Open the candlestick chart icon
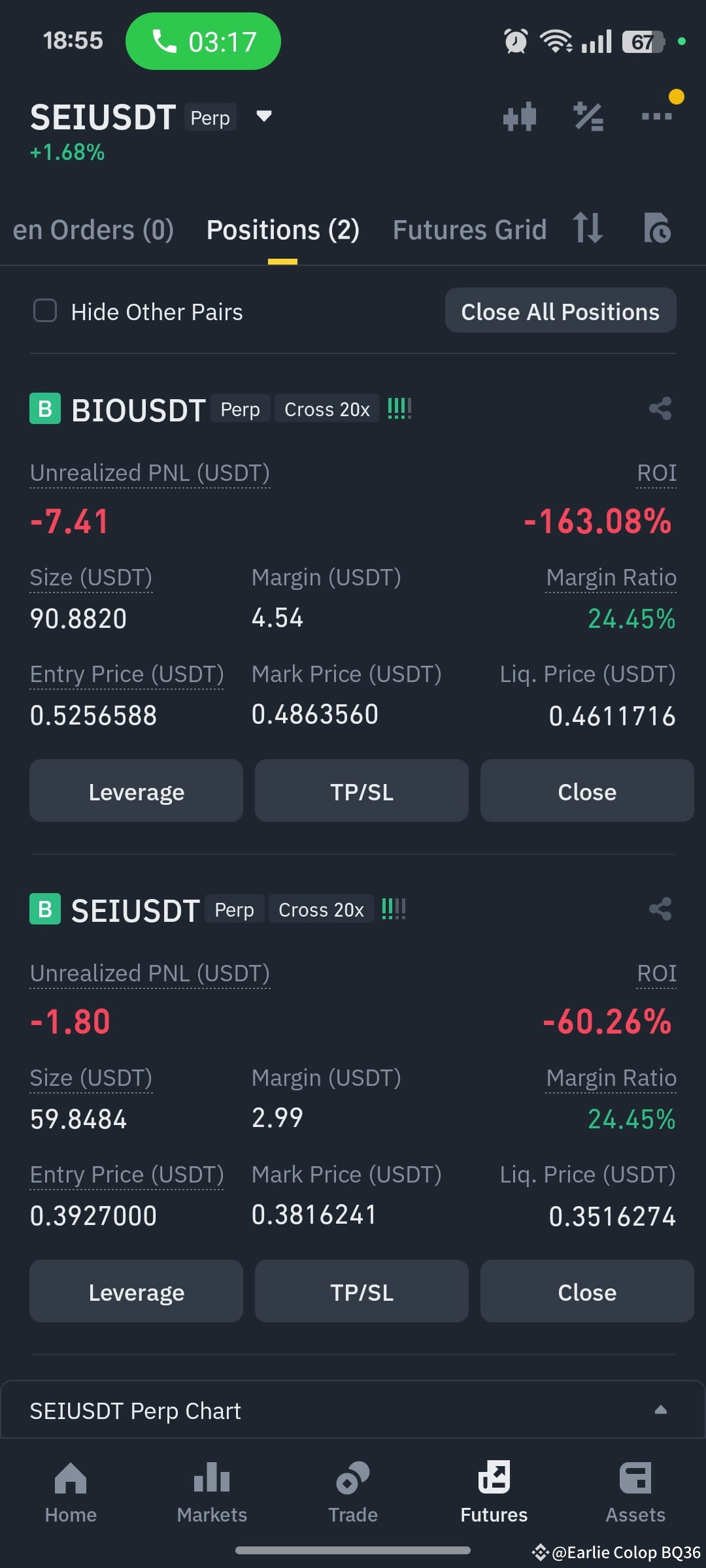The height and width of the screenshot is (1568, 706). coord(520,117)
